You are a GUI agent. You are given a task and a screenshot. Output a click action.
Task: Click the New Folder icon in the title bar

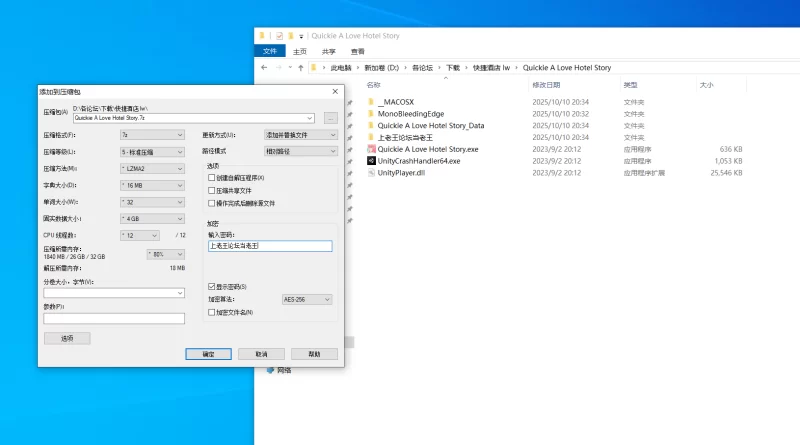tap(290, 36)
